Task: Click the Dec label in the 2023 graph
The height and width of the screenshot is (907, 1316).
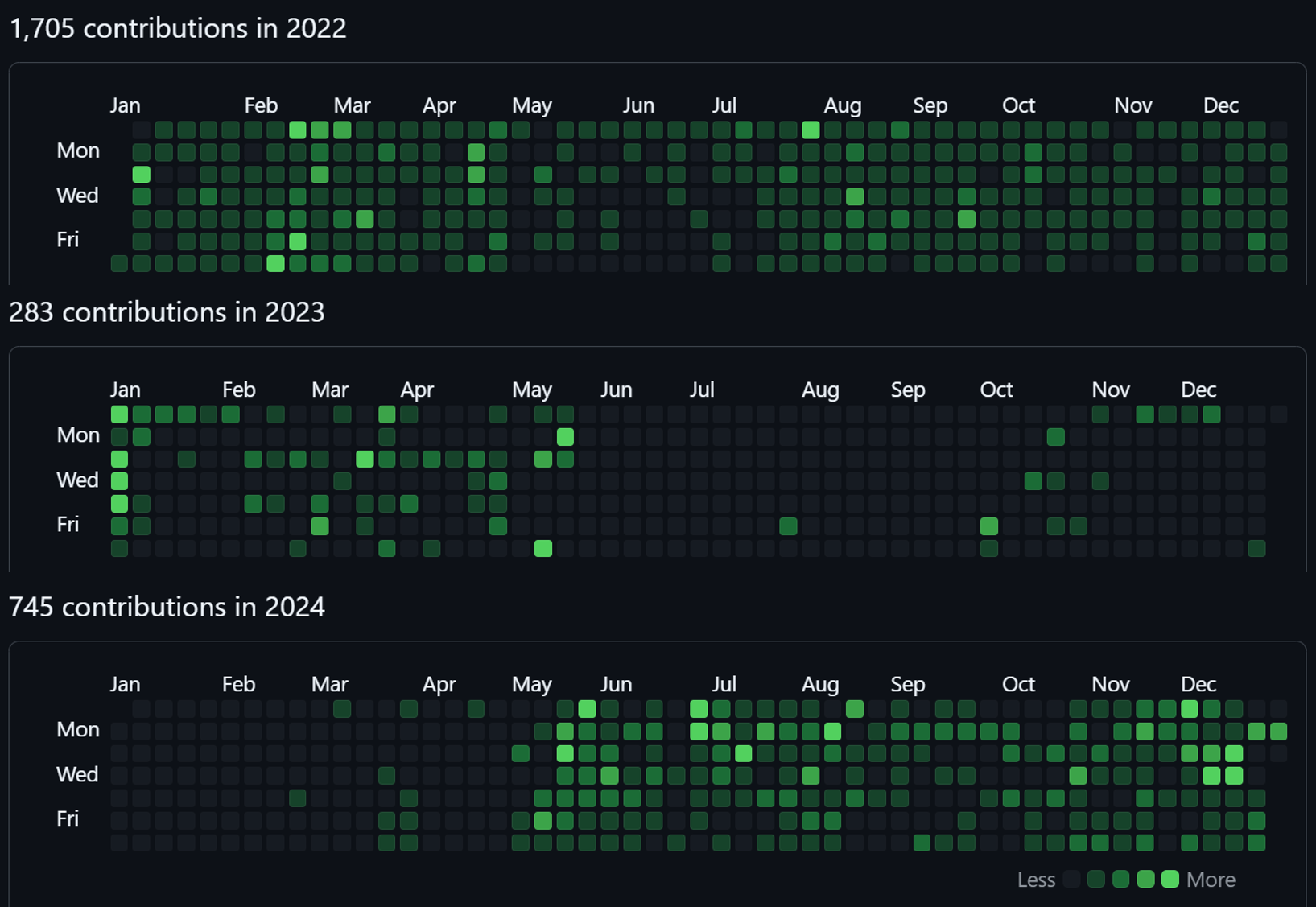Action: [1198, 390]
